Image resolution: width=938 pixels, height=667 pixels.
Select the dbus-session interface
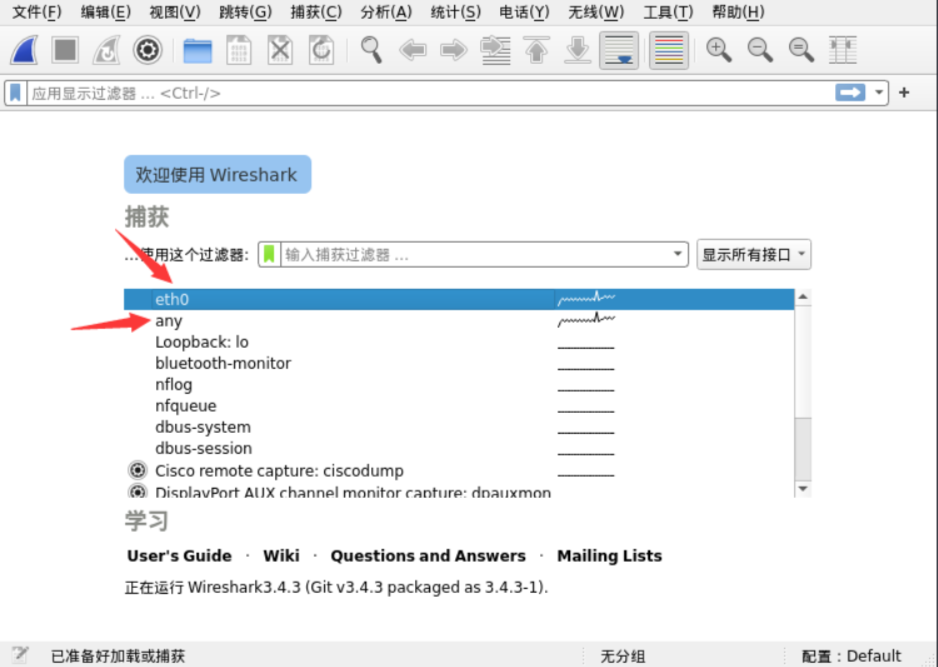click(x=459, y=448)
